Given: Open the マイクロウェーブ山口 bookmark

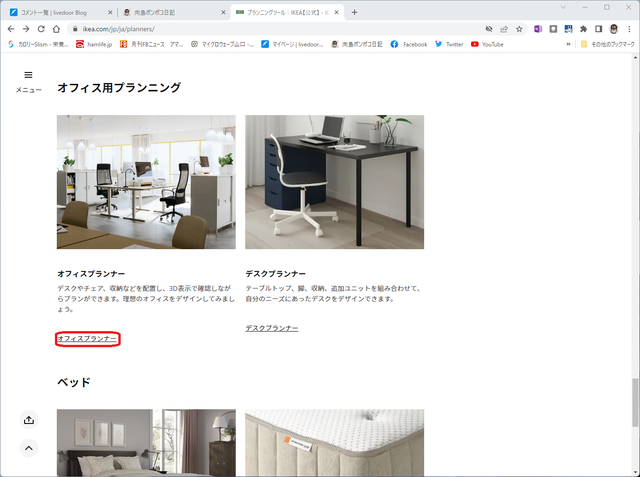Looking at the screenshot, I should pos(222,44).
